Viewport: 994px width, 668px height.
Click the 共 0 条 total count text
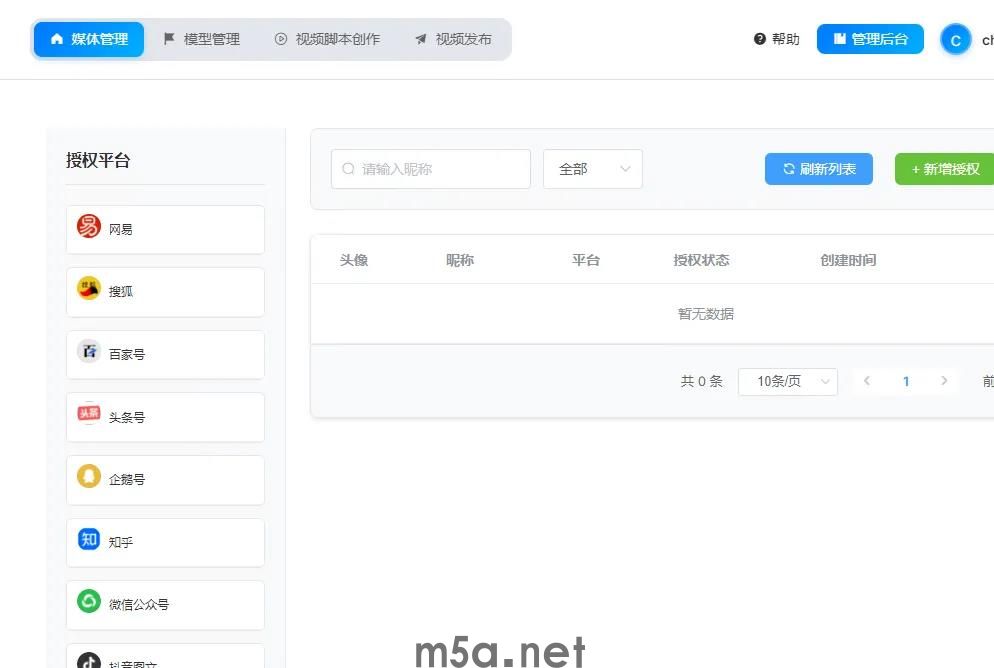[701, 382]
